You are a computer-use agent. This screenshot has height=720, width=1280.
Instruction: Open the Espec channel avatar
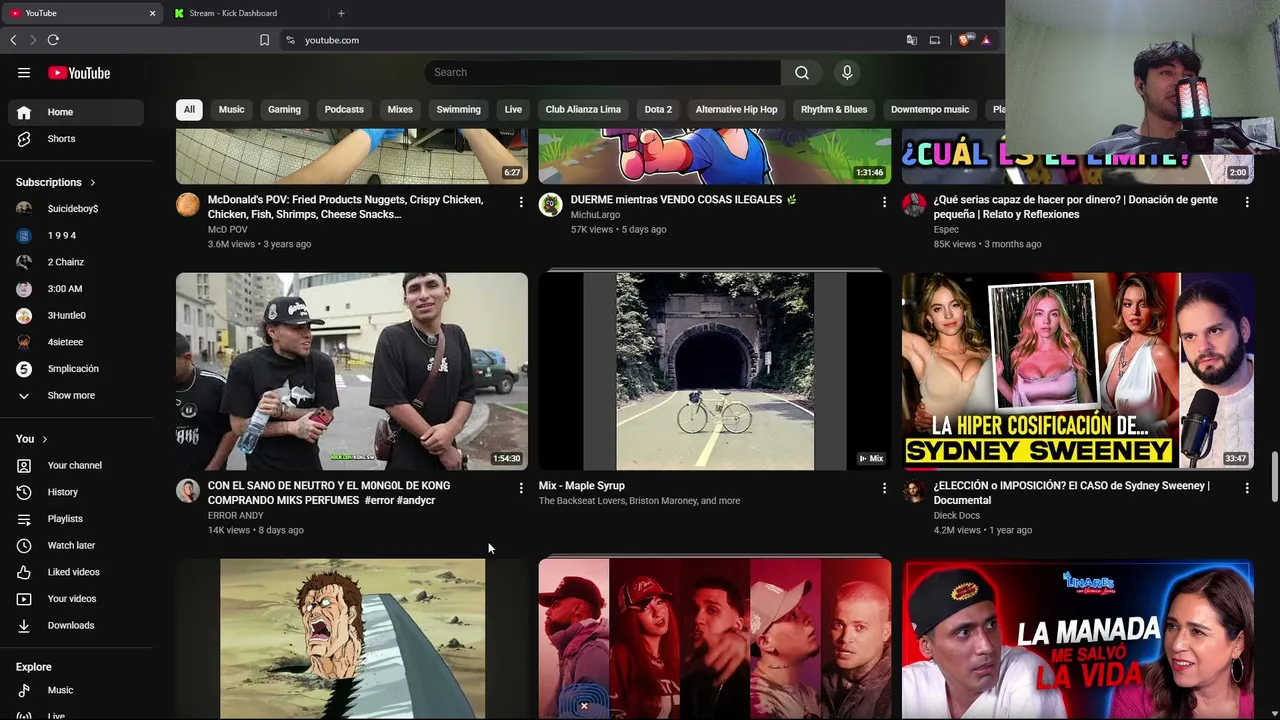coord(914,205)
